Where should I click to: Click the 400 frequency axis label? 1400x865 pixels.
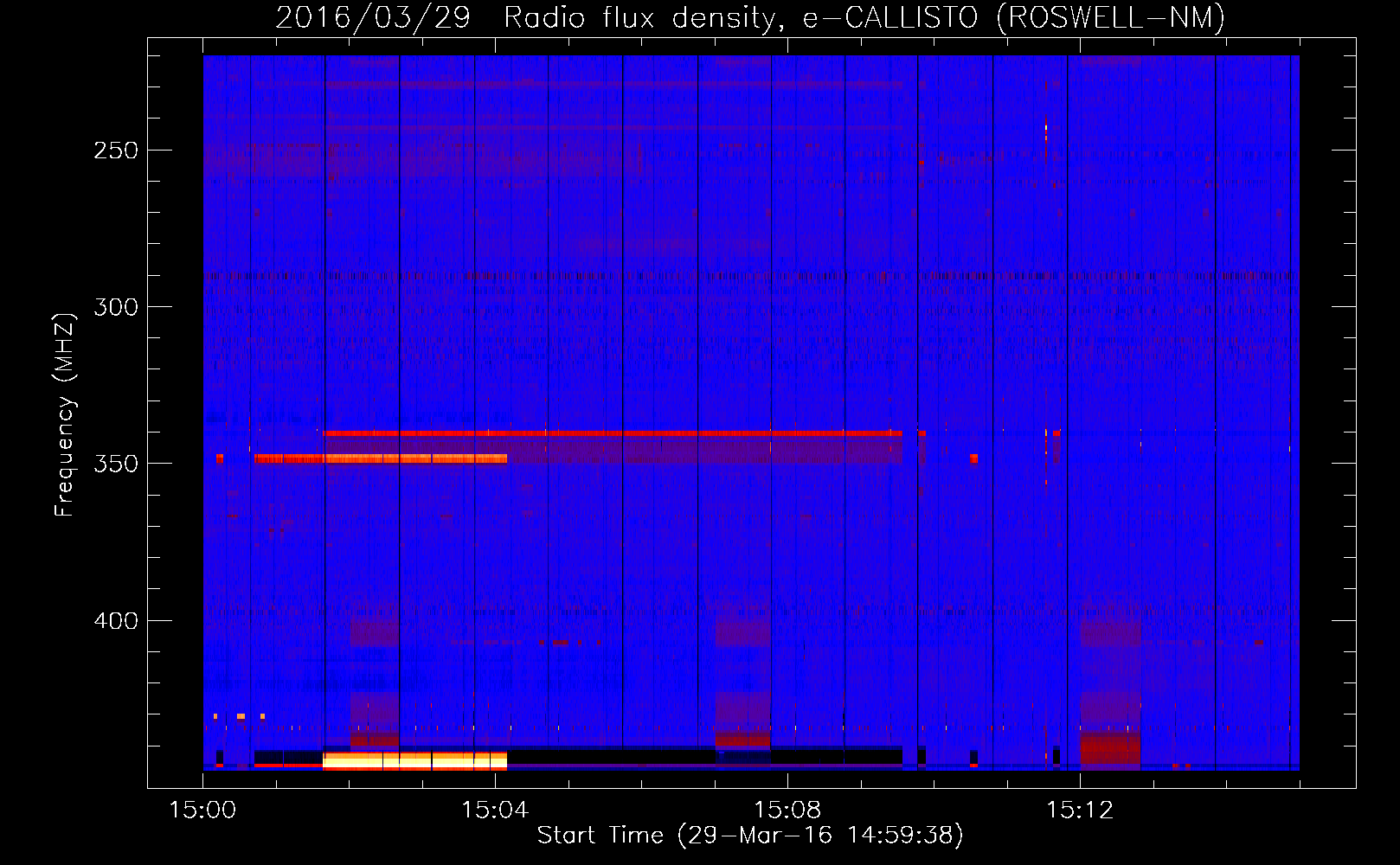(x=116, y=621)
